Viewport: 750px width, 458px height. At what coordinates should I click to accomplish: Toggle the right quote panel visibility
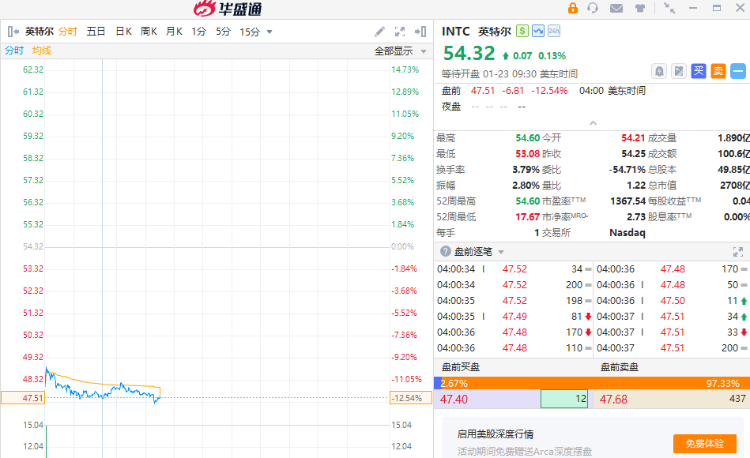422,32
